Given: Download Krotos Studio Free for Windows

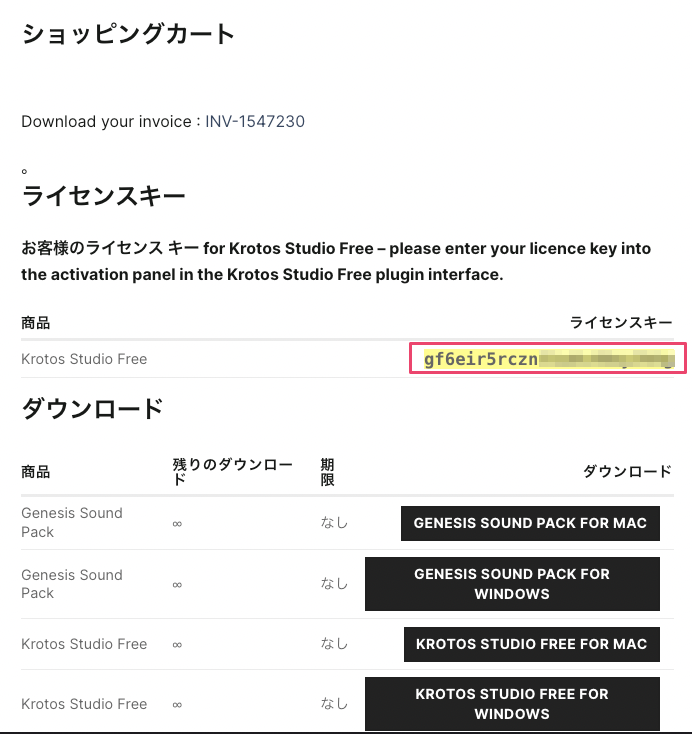Looking at the screenshot, I should coord(512,704).
